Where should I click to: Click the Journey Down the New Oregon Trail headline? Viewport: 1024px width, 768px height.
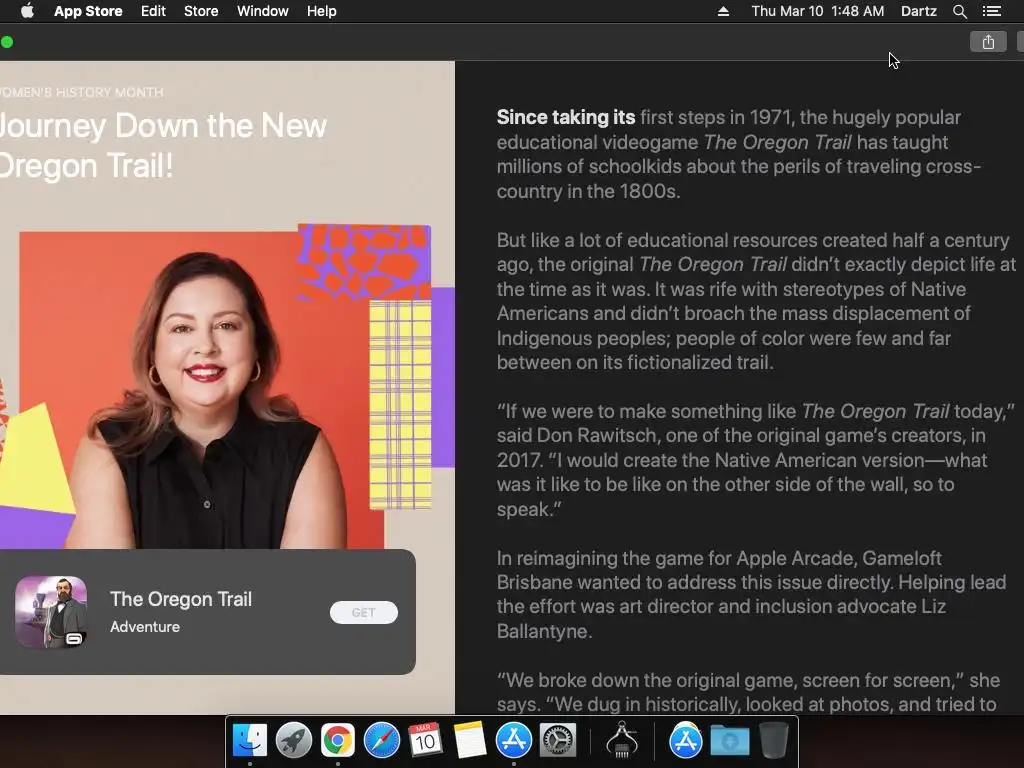[x=163, y=145]
